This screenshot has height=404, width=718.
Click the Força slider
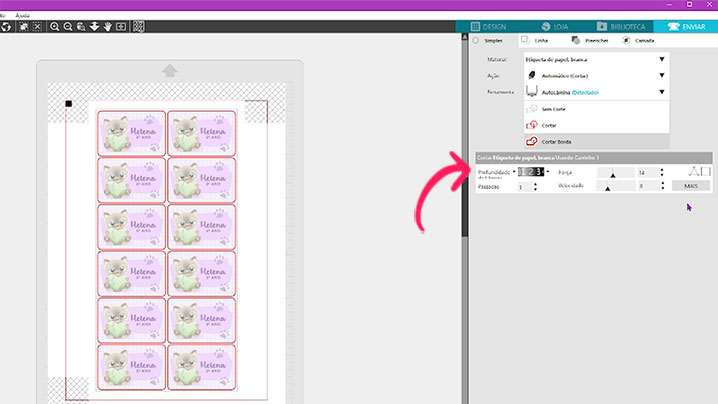pyautogui.click(x=613, y=173)
